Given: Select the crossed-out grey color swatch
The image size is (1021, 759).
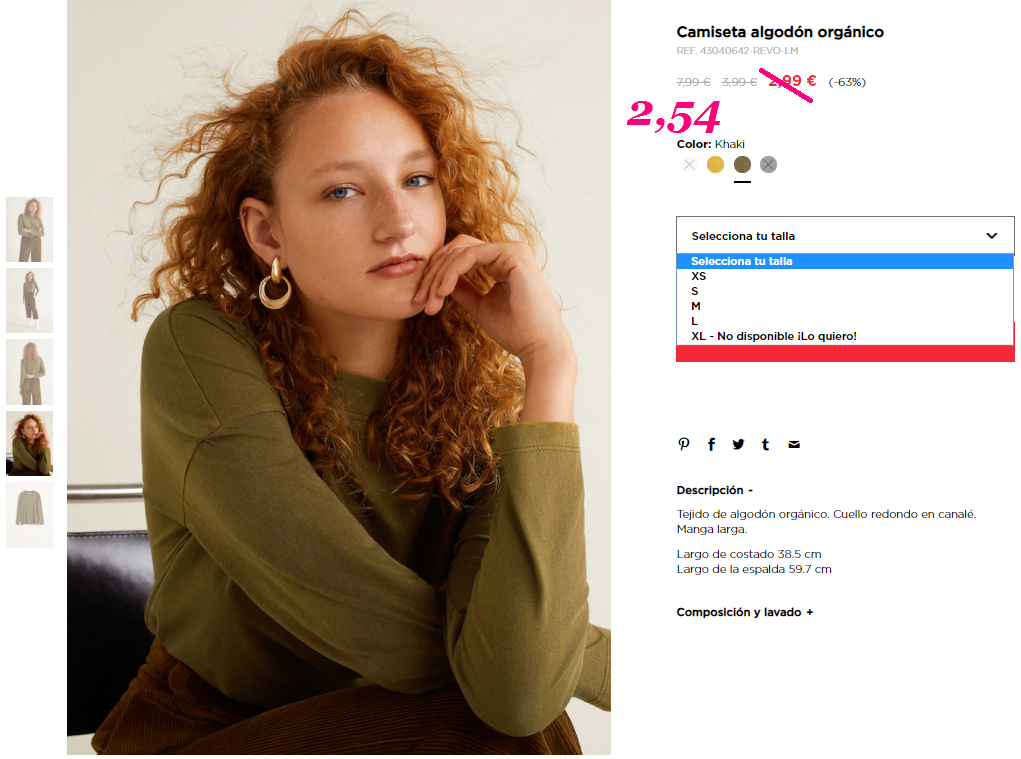Looking at the screenshot, I should pos(768,165).
